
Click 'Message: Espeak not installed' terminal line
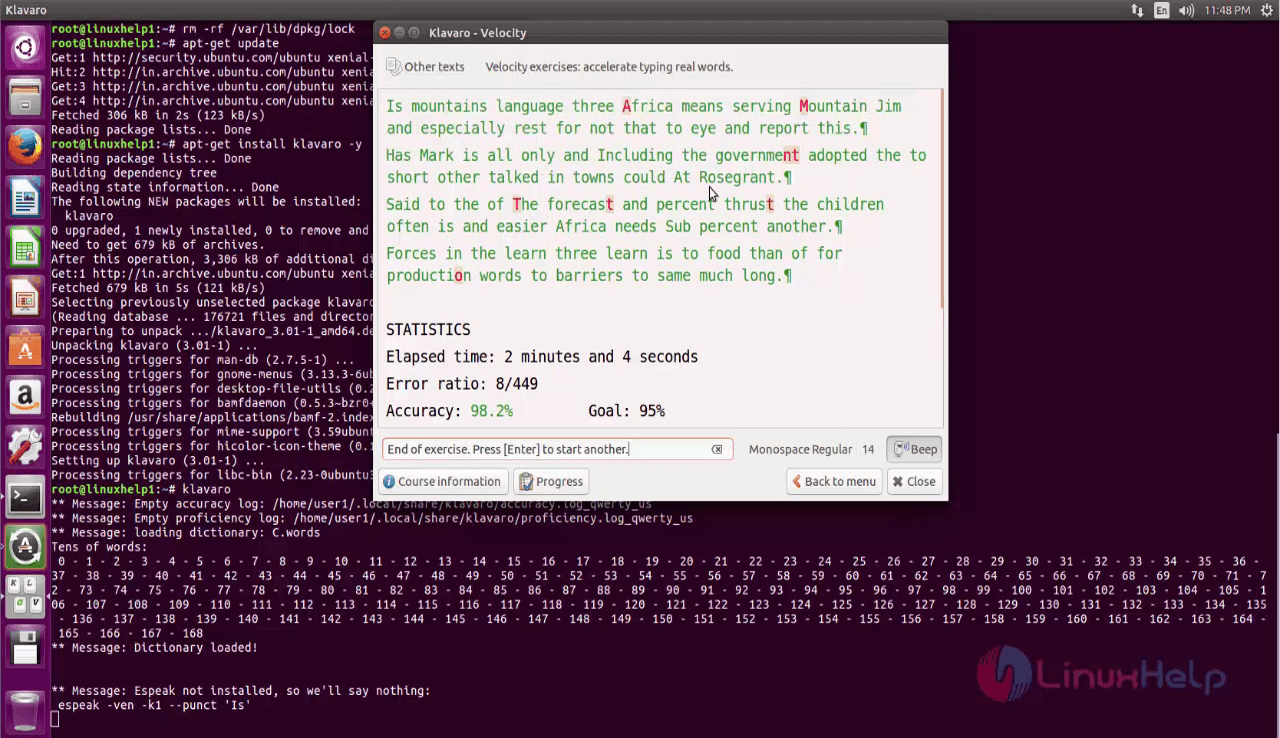[x=241, y=691]
